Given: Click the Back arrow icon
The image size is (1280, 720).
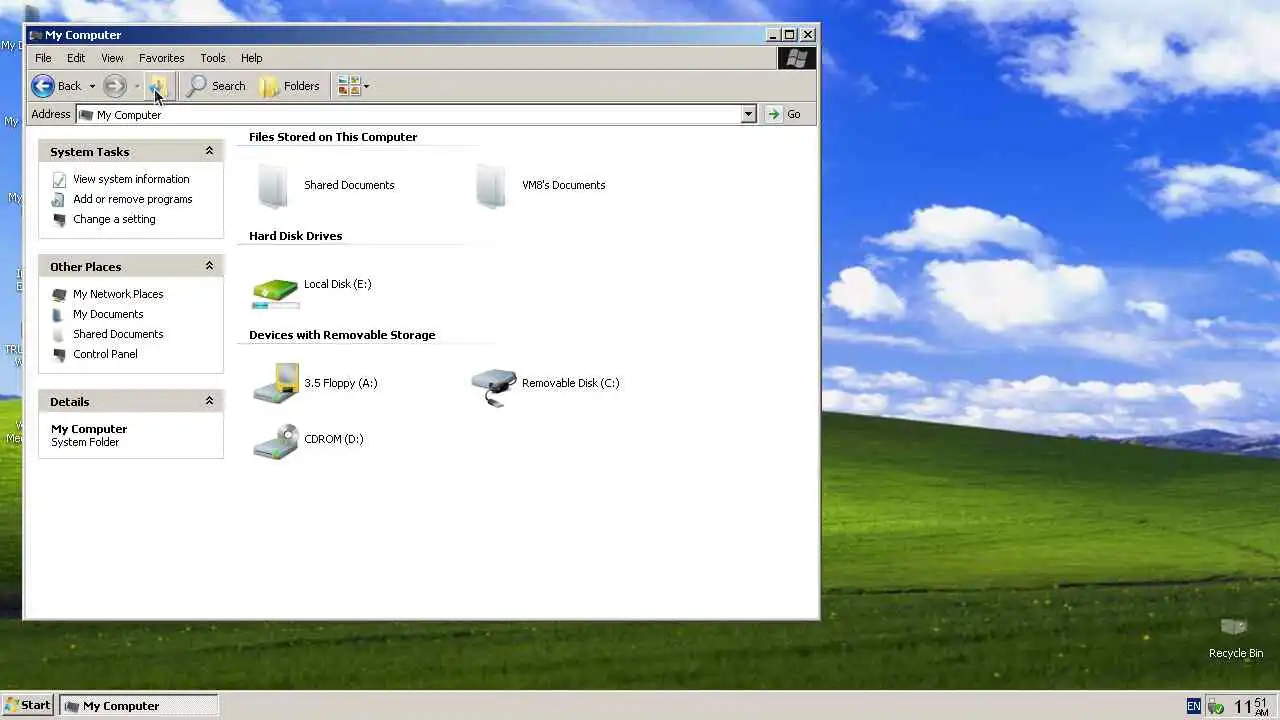Looking at the screenshot, I should [43, 86].
